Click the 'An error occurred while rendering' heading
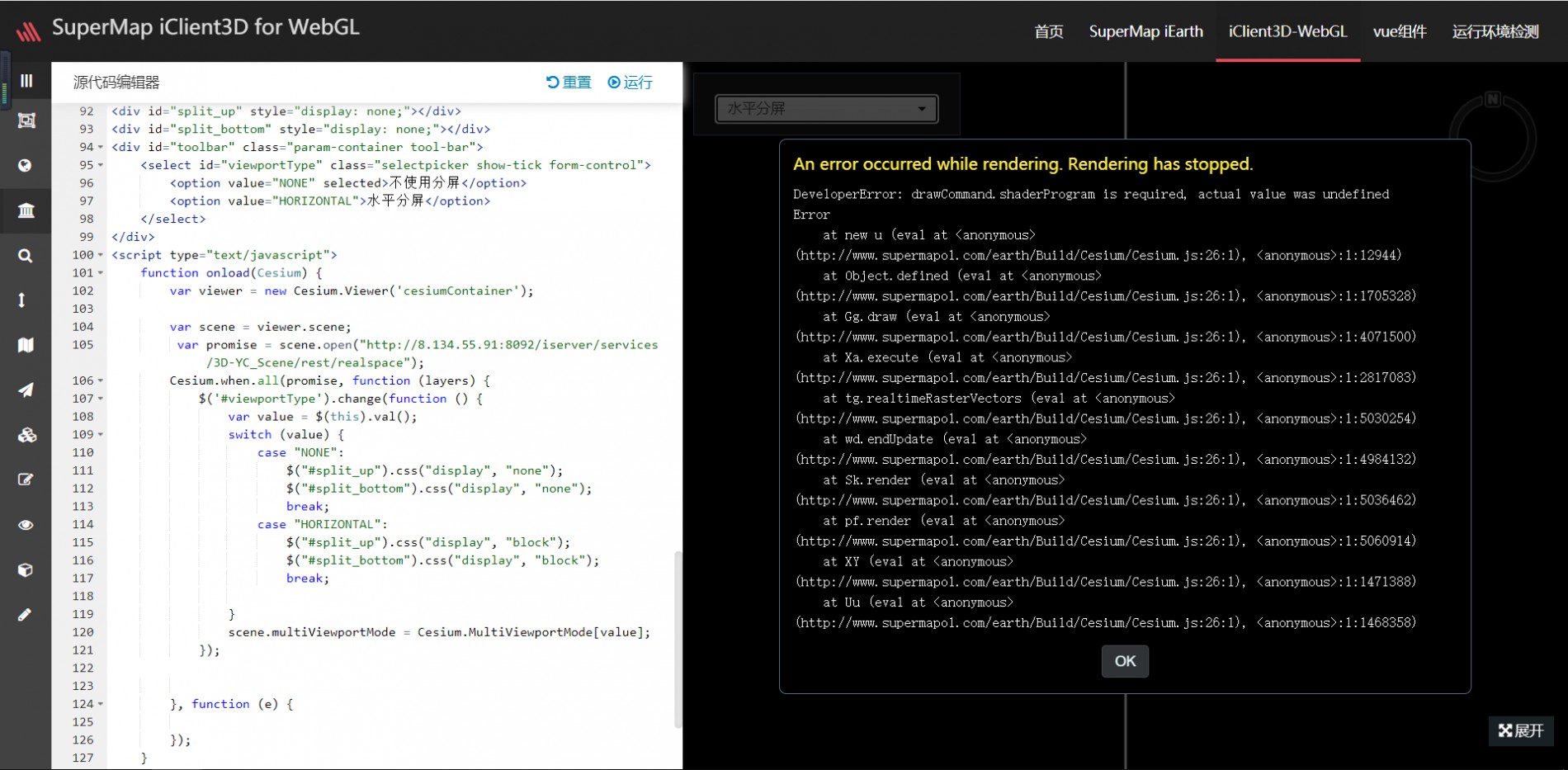The image size is (1568, 770). click(1023, 164)
